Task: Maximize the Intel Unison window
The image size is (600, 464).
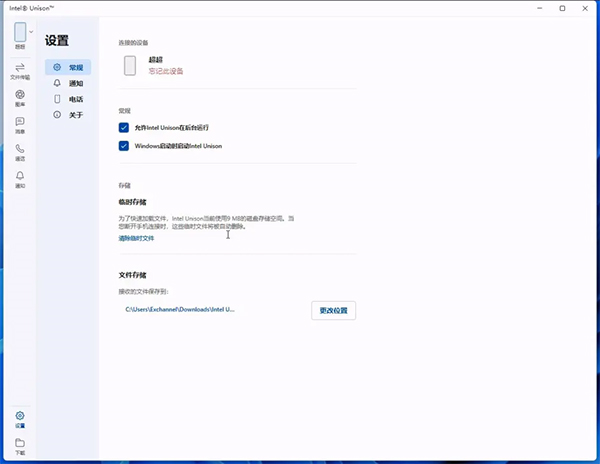Action: pos(562,8)
